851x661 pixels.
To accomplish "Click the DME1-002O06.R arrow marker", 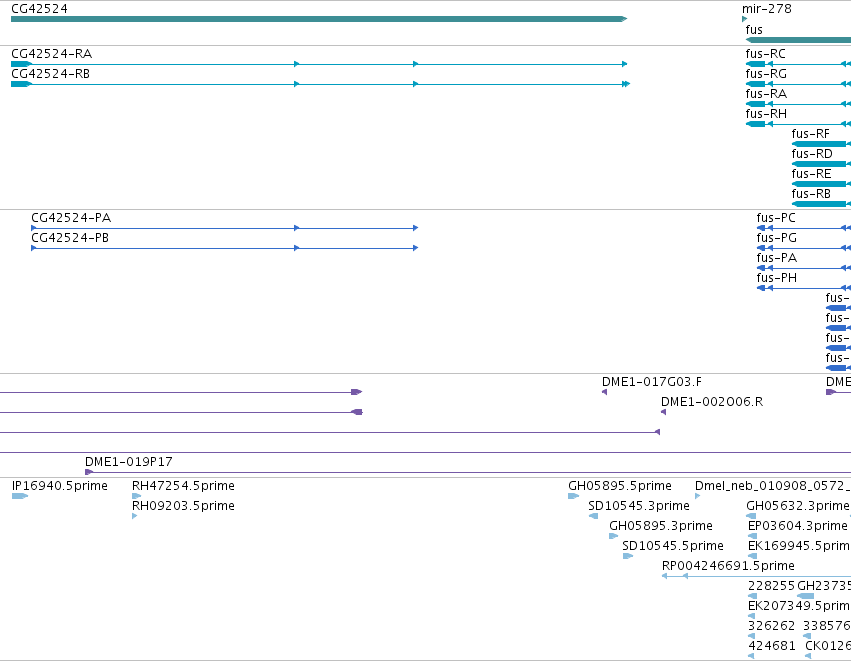I will (x=663, y=412).
